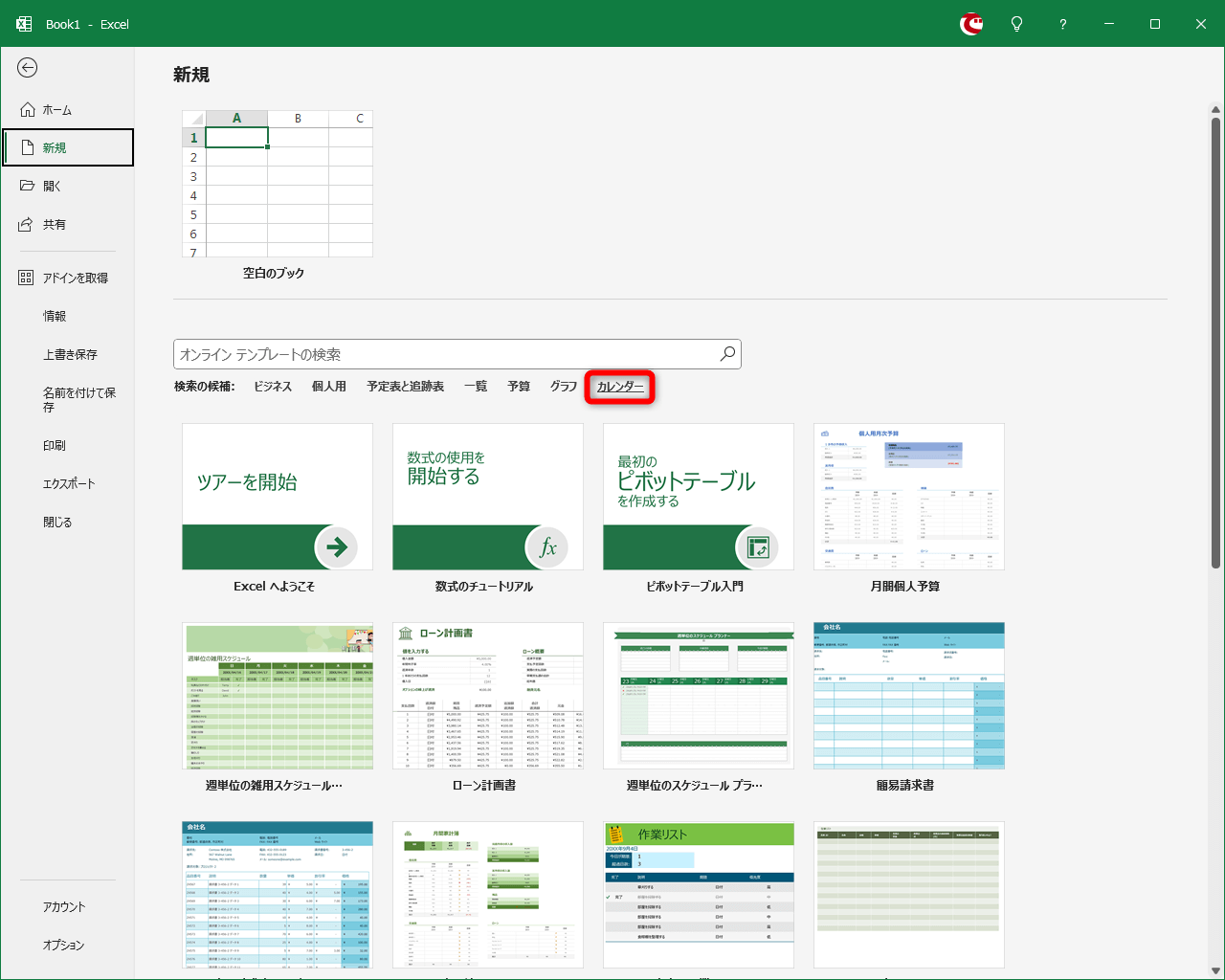Viewport: 1225px width, 980px height.
Task: Open the 空白のブック blank workbook thumbnail
Action: [x=278, y=184]
